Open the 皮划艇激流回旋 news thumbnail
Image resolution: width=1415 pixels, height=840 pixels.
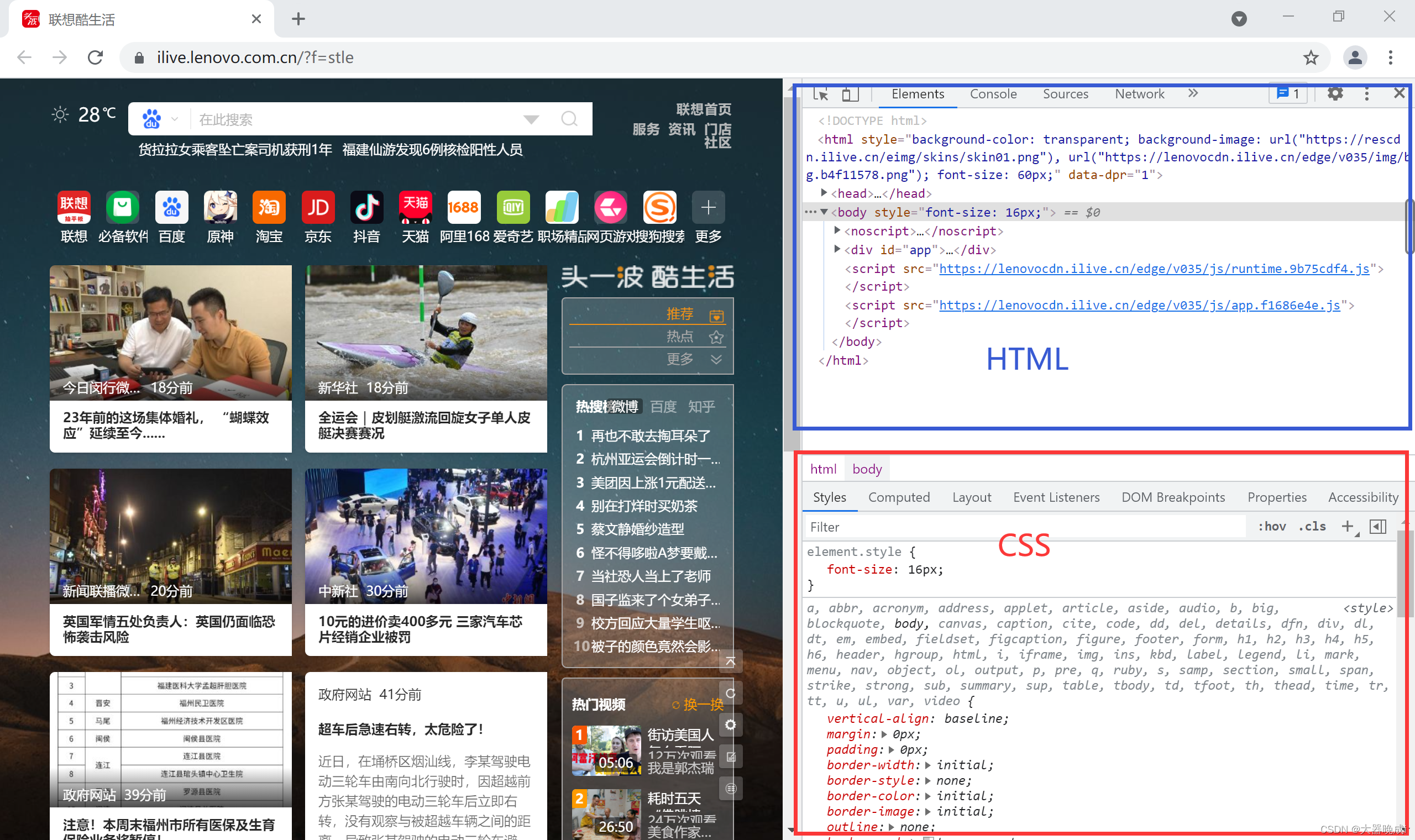[426, 333]
